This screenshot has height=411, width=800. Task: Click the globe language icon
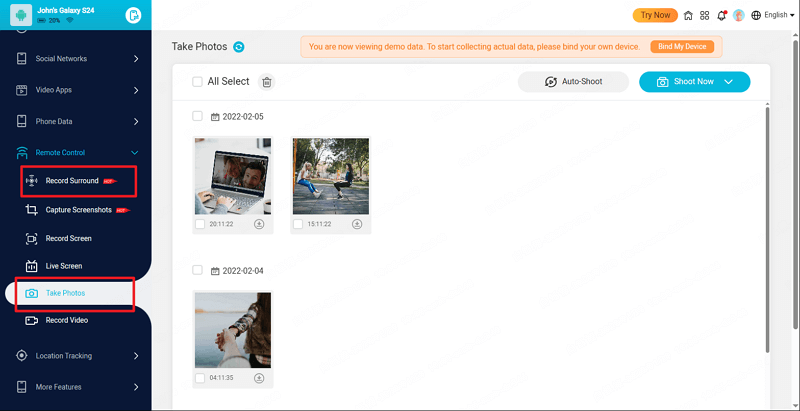[x=756, y=15]
